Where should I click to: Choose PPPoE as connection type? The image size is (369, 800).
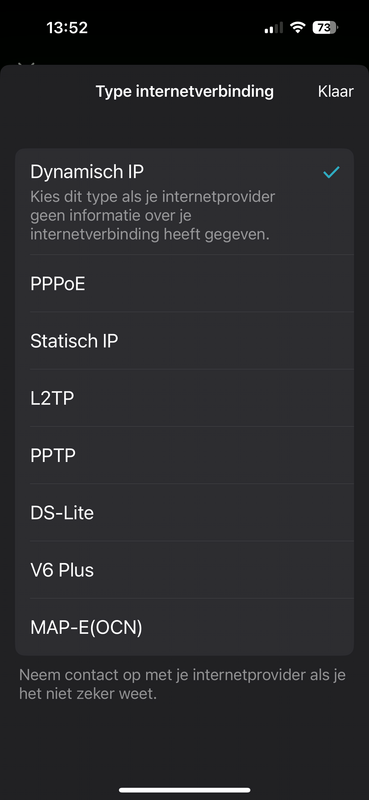(184, 283)
